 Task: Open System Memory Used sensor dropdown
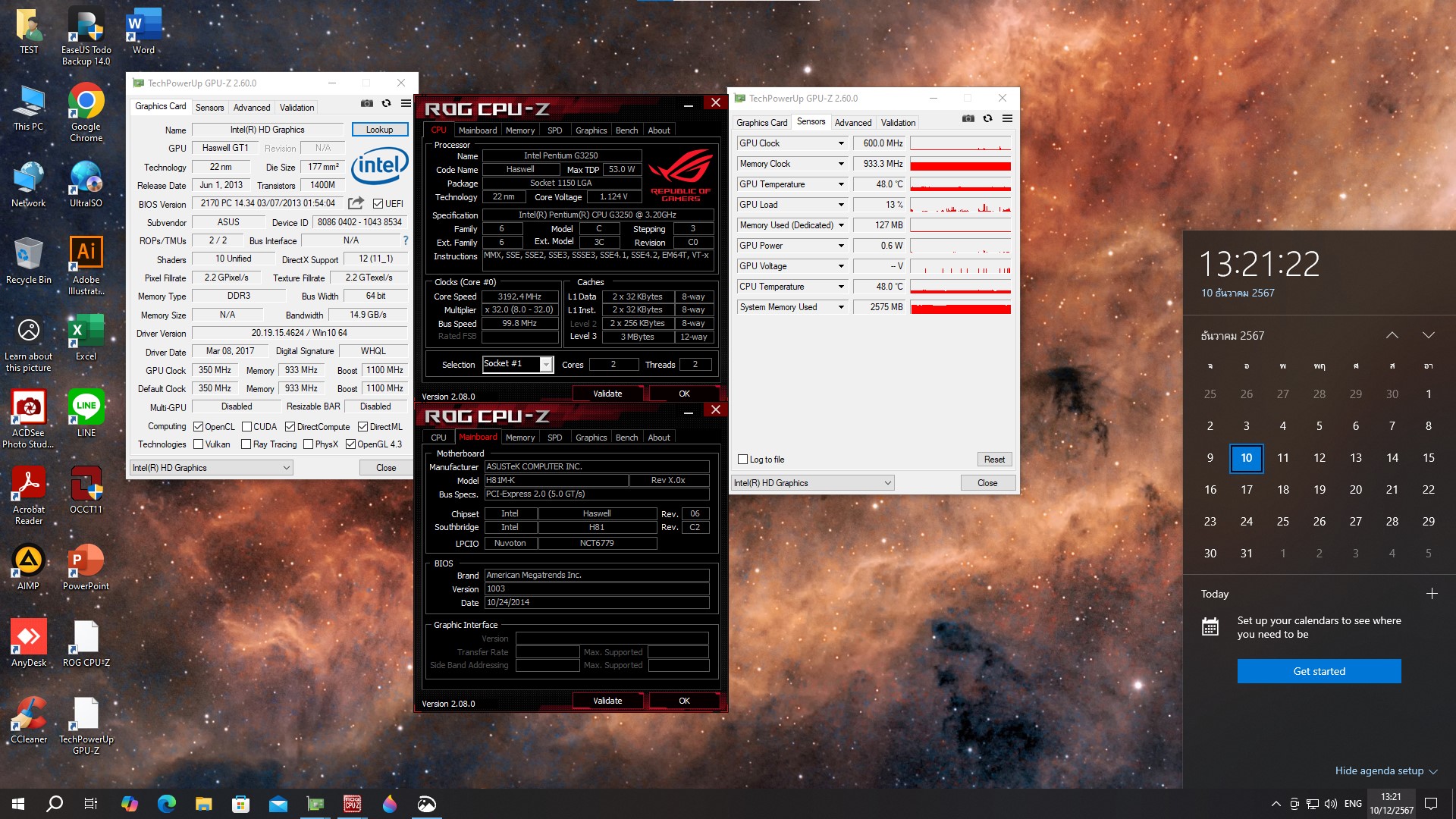[840, 307]
